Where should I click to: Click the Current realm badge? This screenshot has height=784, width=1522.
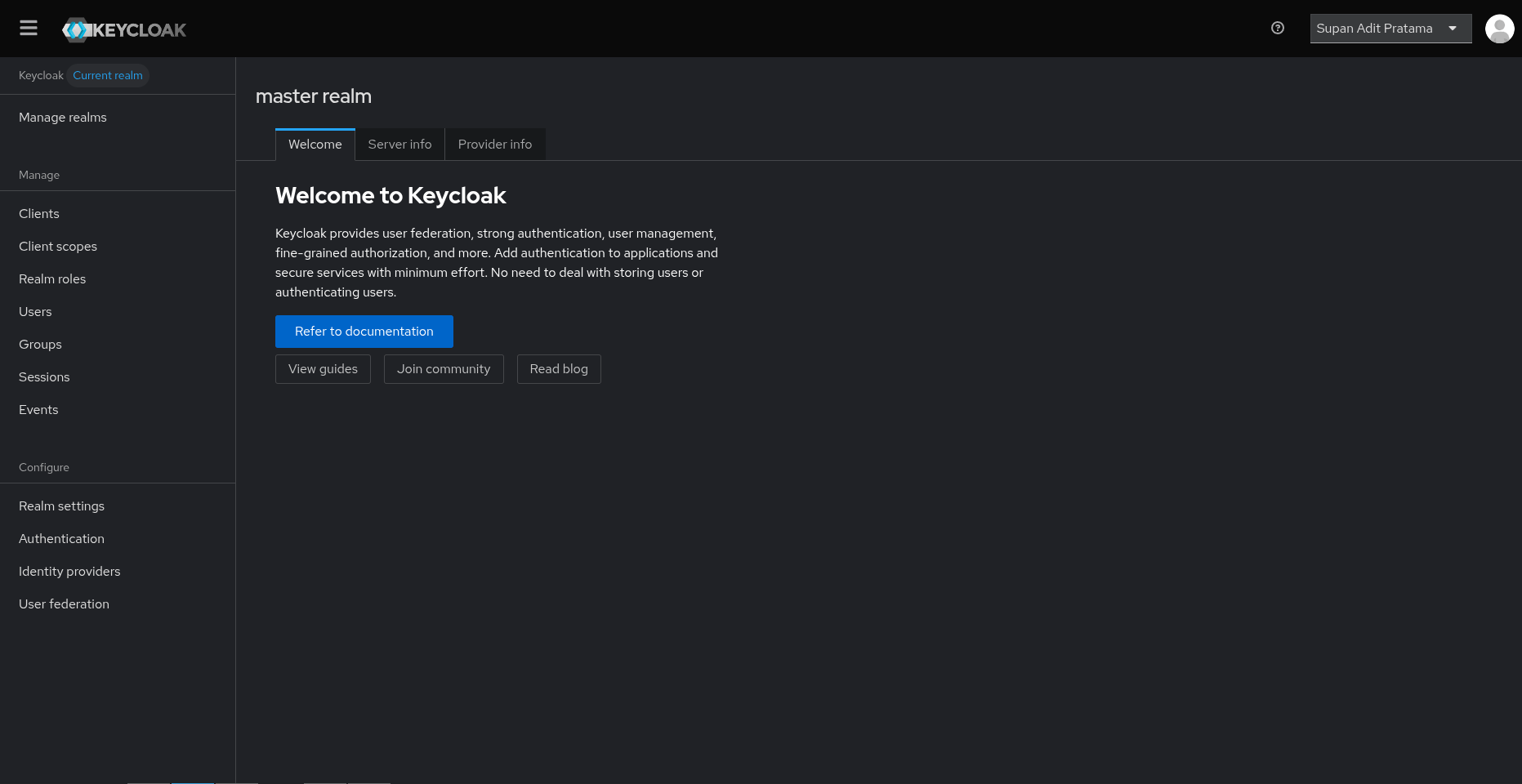108,75
